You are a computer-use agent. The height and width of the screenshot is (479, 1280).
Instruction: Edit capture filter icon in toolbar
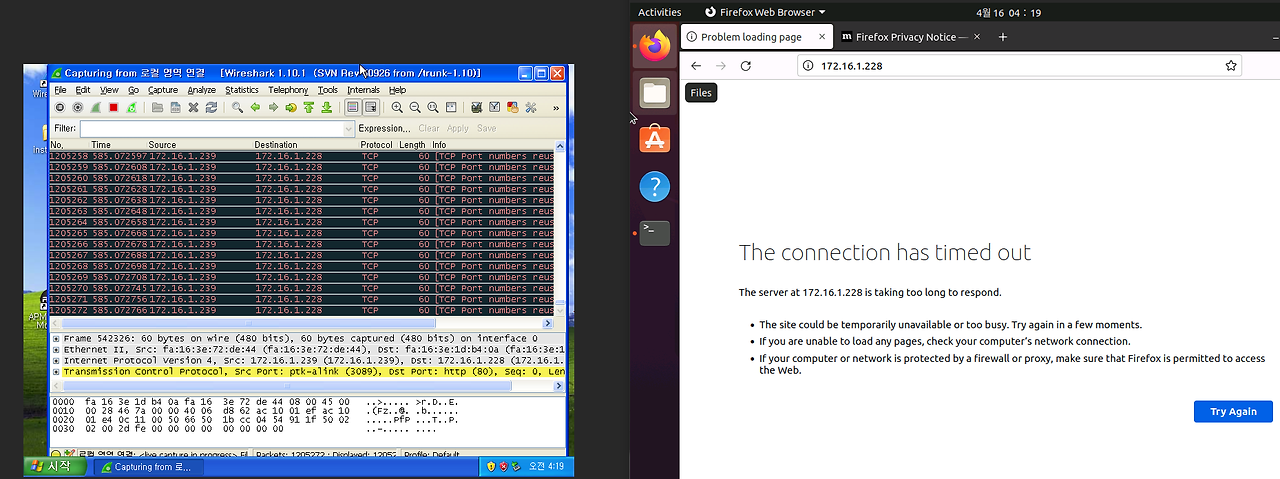click(x=475, y=107)
